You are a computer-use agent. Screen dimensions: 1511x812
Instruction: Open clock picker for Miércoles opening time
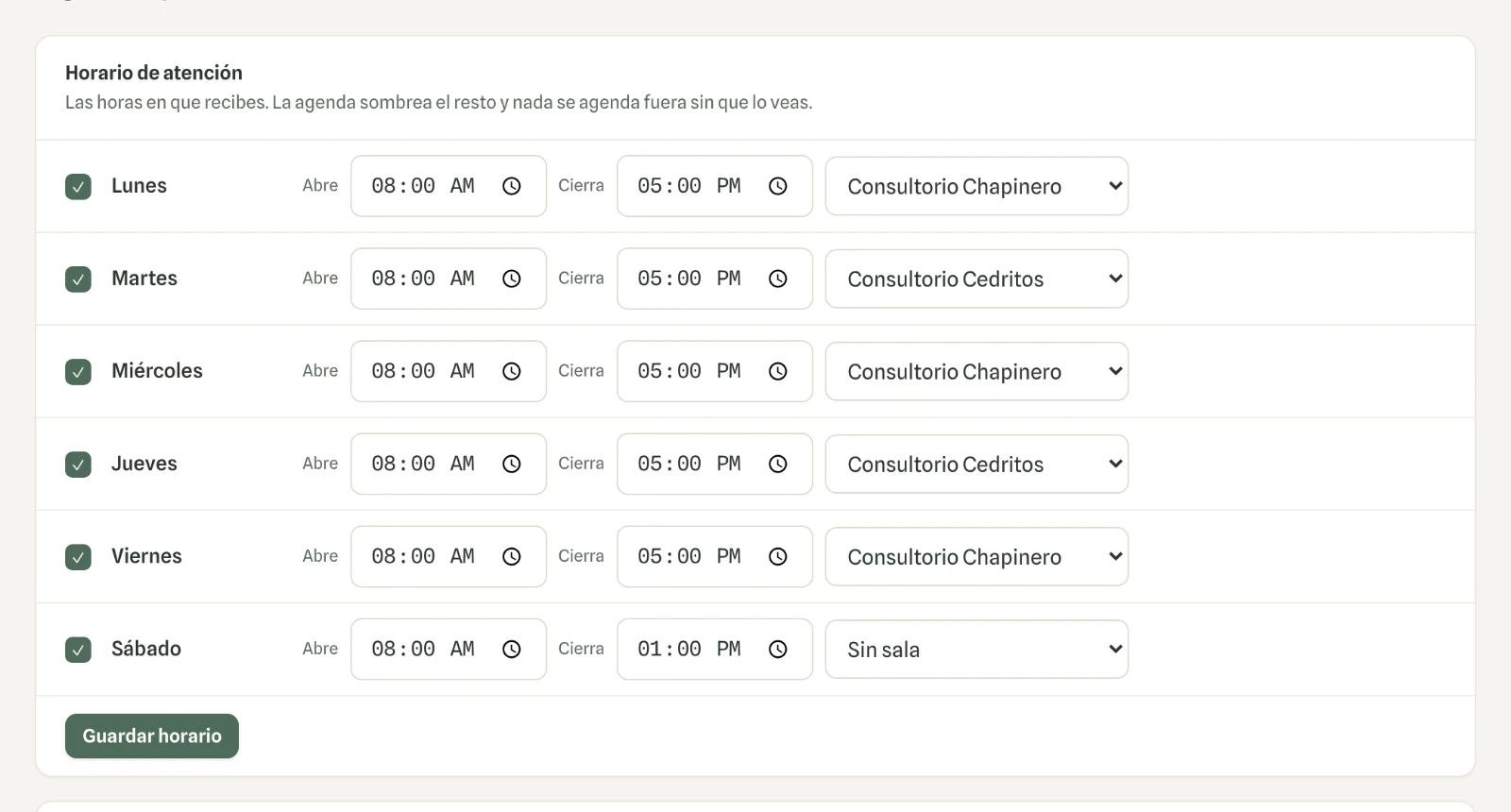coord(511,371)
